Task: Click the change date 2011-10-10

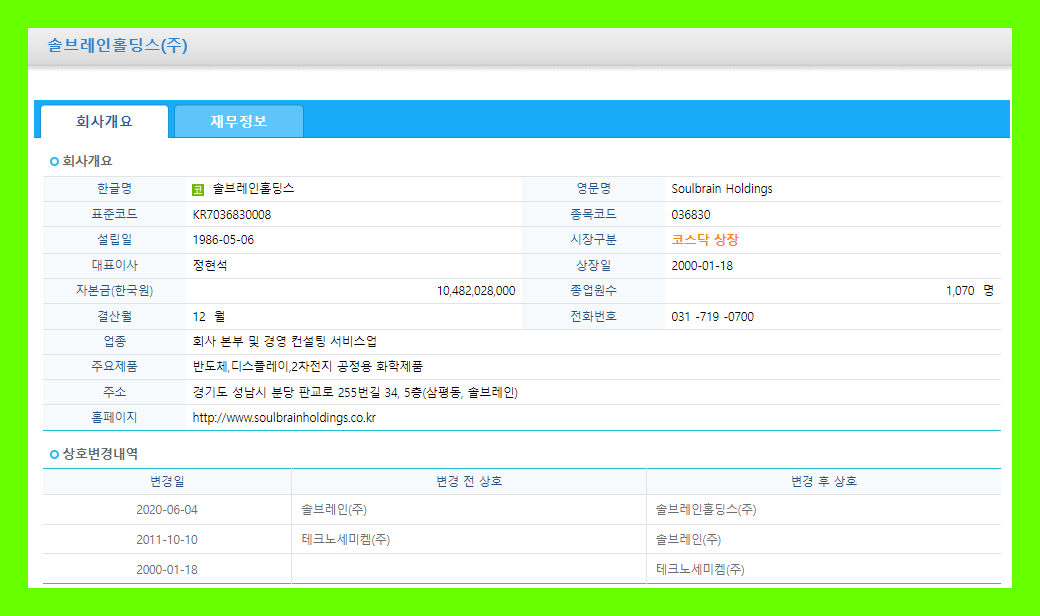Action: coord(167,540)
